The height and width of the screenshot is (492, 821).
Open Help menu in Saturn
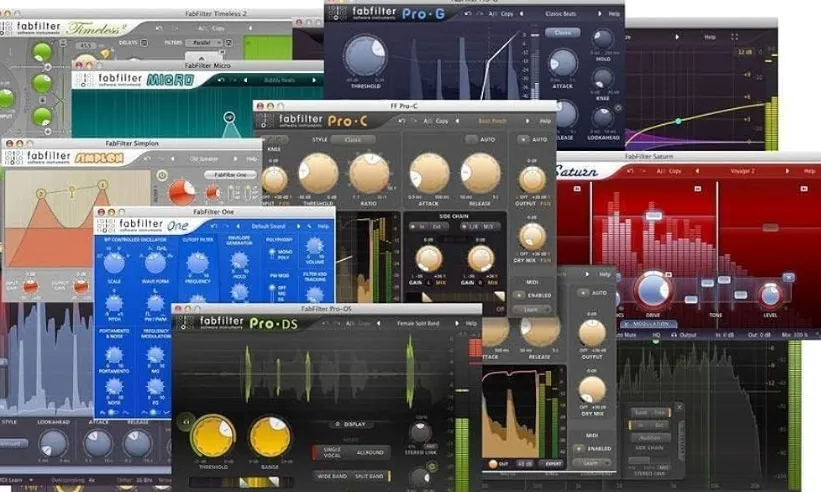click(809, 171)
